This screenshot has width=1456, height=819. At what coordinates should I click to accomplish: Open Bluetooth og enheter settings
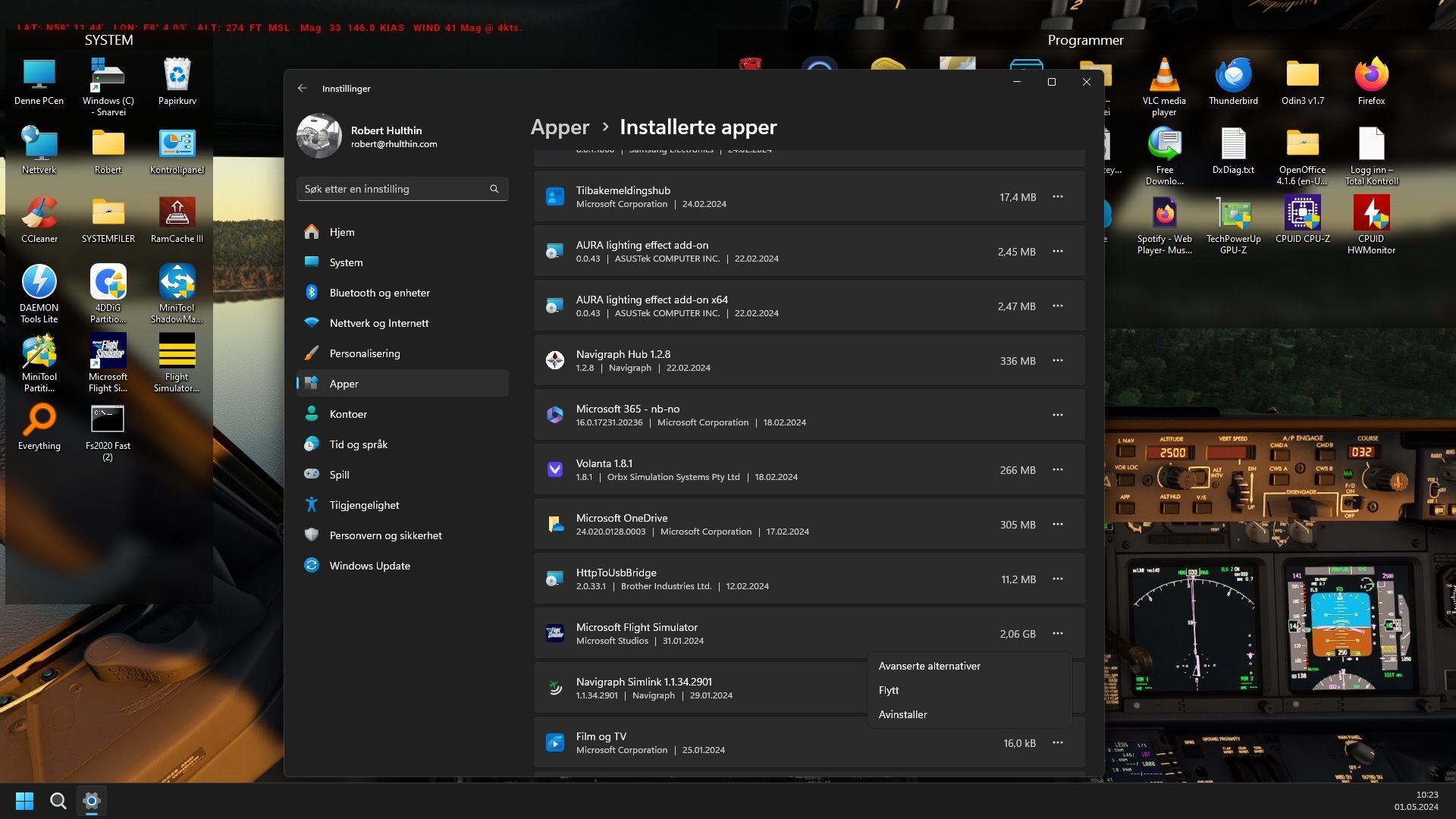[x=402, y=293]
